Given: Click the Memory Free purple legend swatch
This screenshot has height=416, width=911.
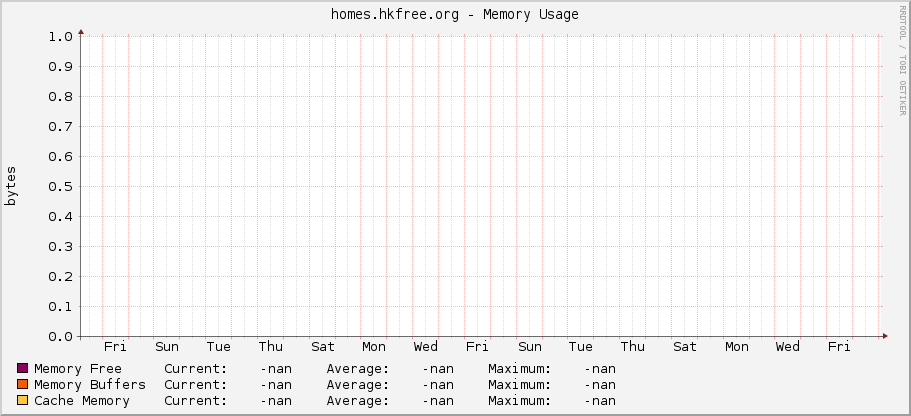Looking at the screenshot, I should (x=23, y=368).
